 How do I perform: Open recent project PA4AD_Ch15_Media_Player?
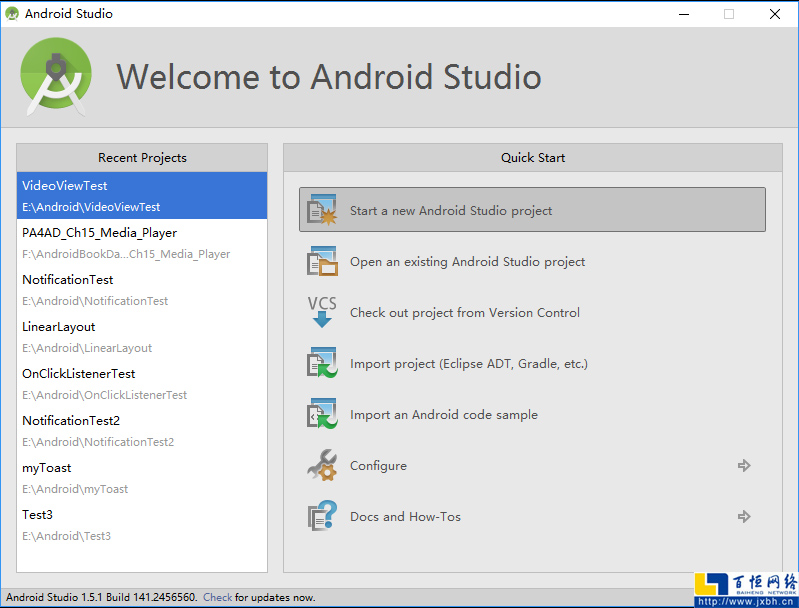142,243
